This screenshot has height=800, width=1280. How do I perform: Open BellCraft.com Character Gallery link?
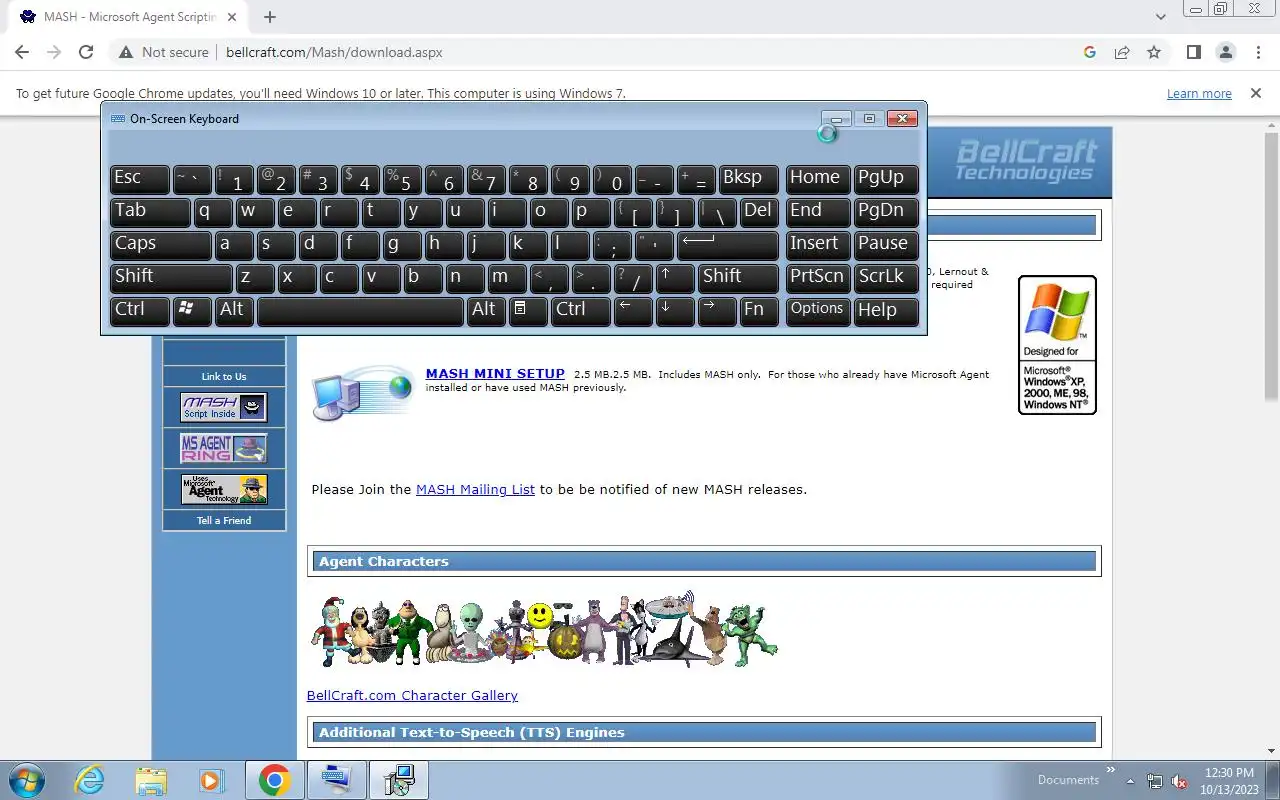point(412,695)
